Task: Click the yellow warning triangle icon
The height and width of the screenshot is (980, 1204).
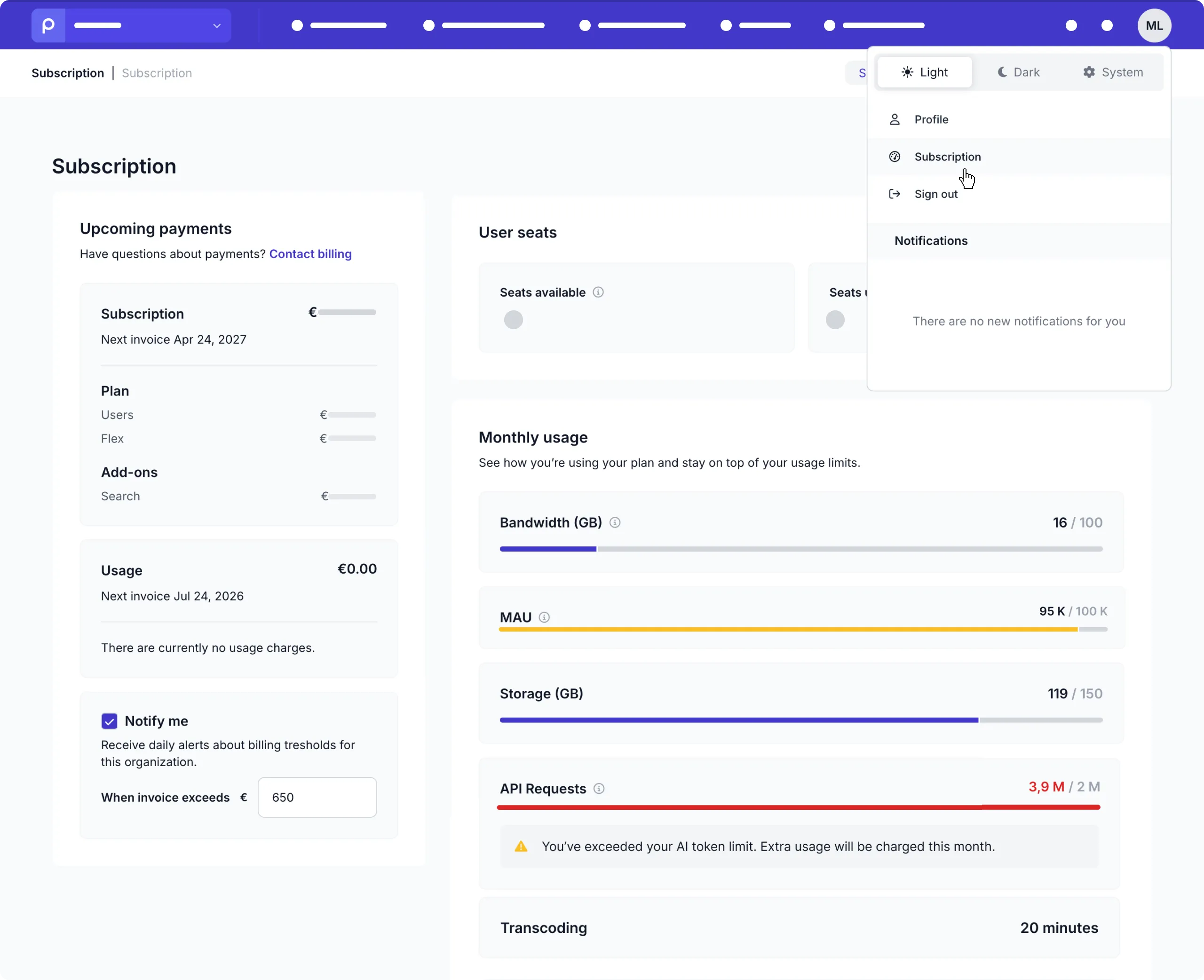Action: point(521,846)
